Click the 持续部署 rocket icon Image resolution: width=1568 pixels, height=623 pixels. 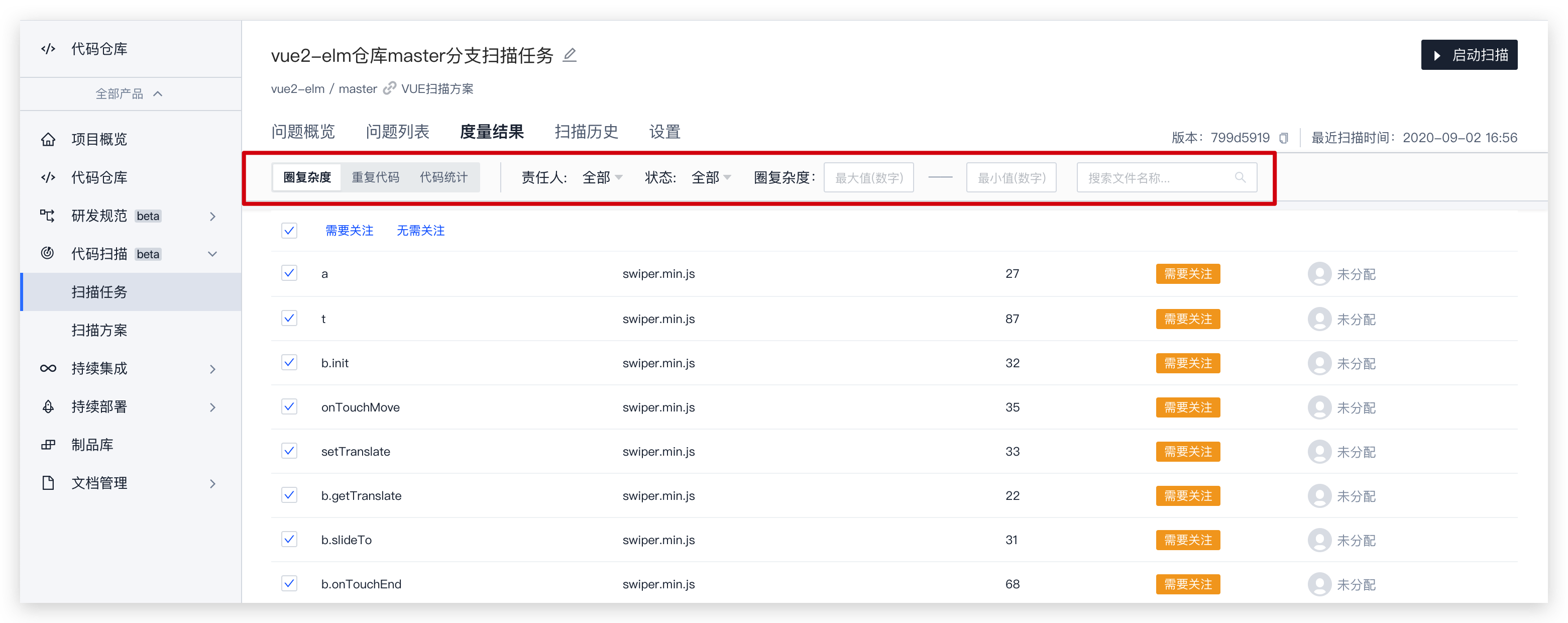click(x=48, y=407)
